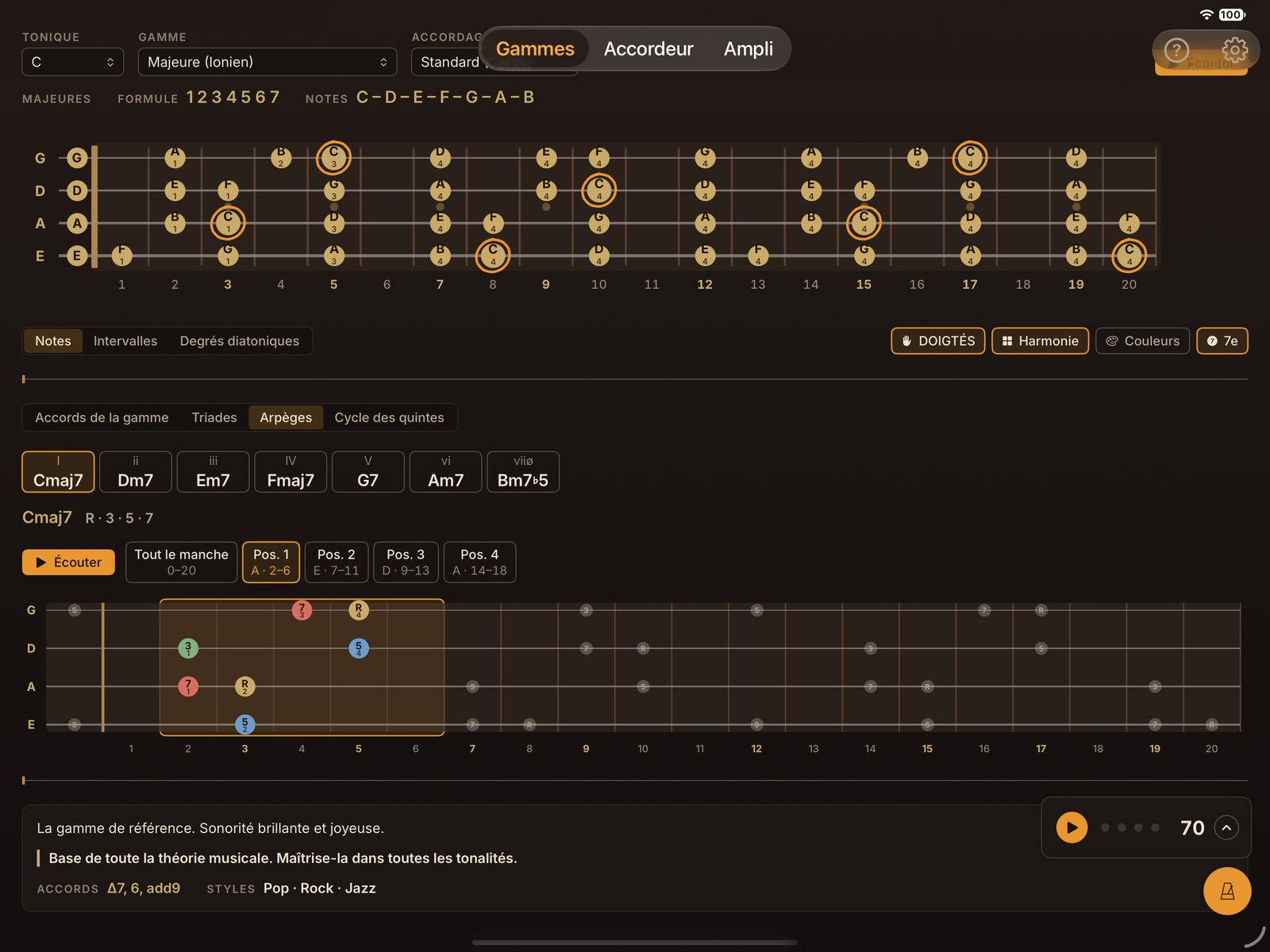1270x952 pixels.
Task: Play the Cmaj7 arpeggio with Écouter
Action: (68, 562)
